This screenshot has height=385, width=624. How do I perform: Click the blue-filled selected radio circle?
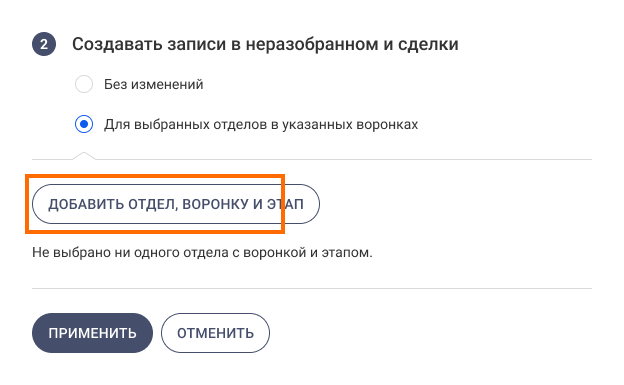84,124
